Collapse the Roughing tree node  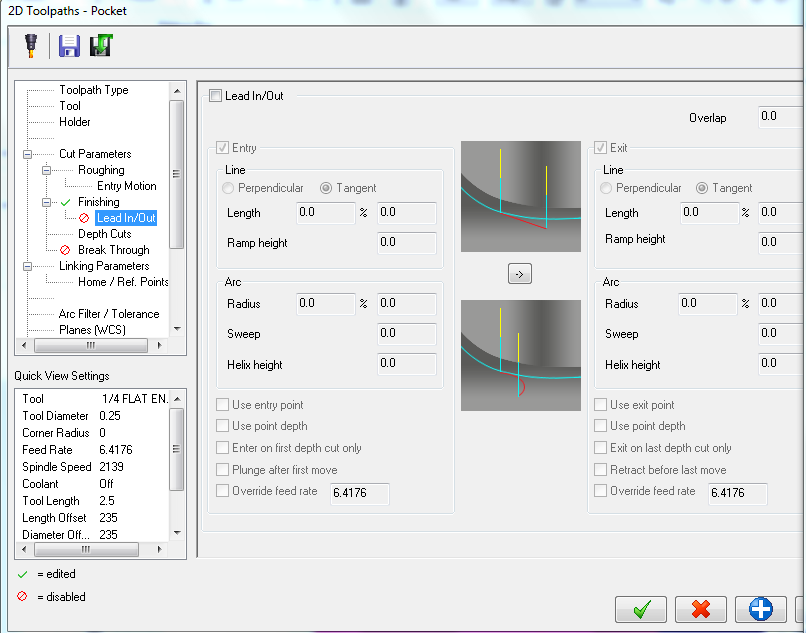46,170
